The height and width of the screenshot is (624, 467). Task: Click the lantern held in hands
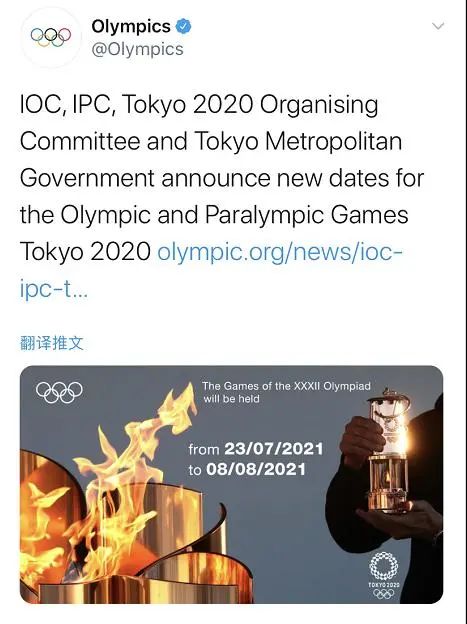pos(388,450)
